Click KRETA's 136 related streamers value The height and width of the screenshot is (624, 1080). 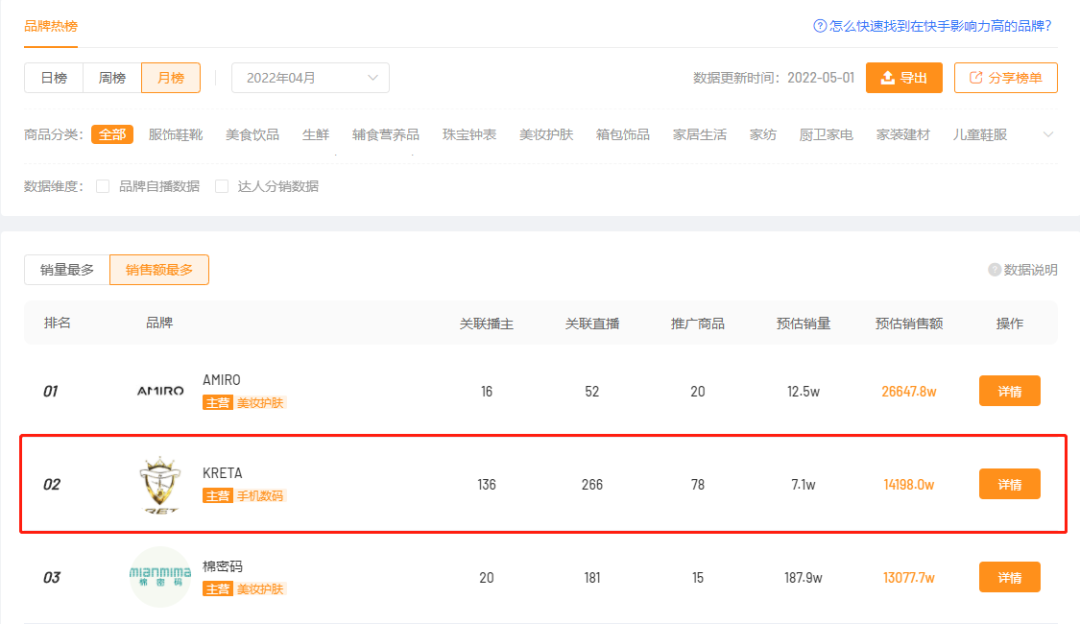click(x=486, y=485)
